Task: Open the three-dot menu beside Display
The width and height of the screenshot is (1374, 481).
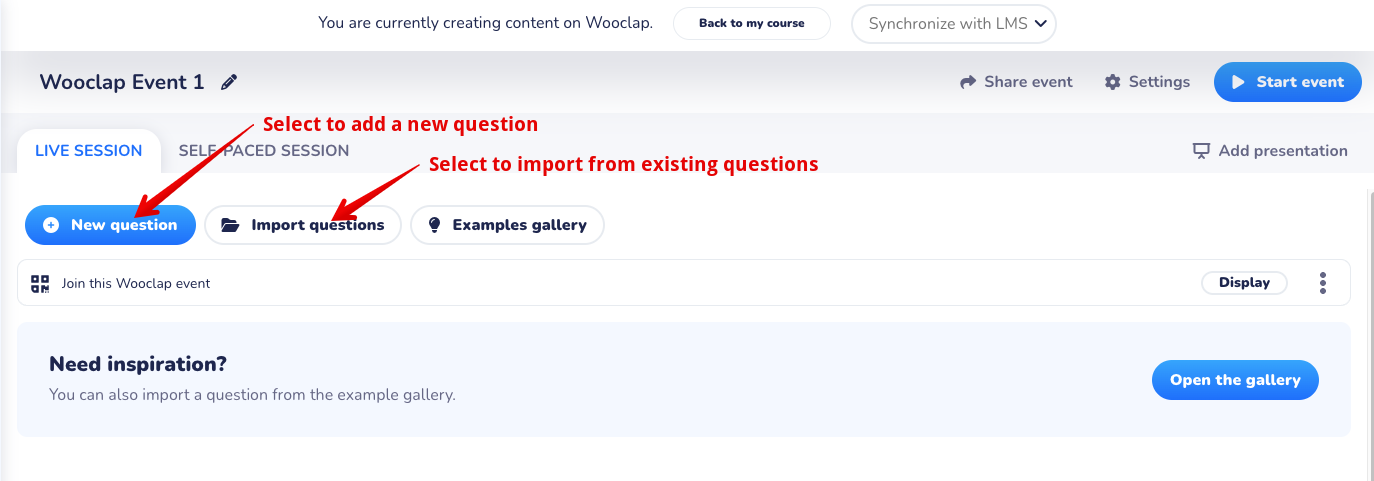Action: click(1323, 283)
